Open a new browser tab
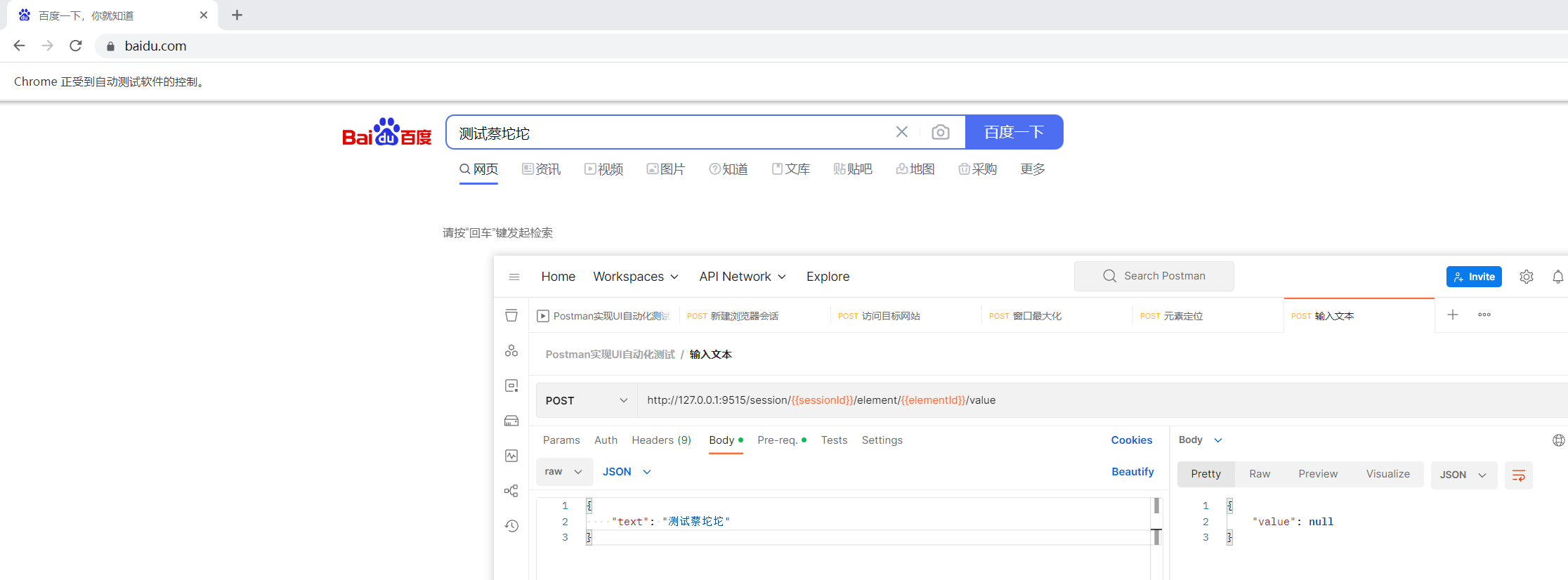The height and width of the screenshot is (580, 1568). click(237, 15)
